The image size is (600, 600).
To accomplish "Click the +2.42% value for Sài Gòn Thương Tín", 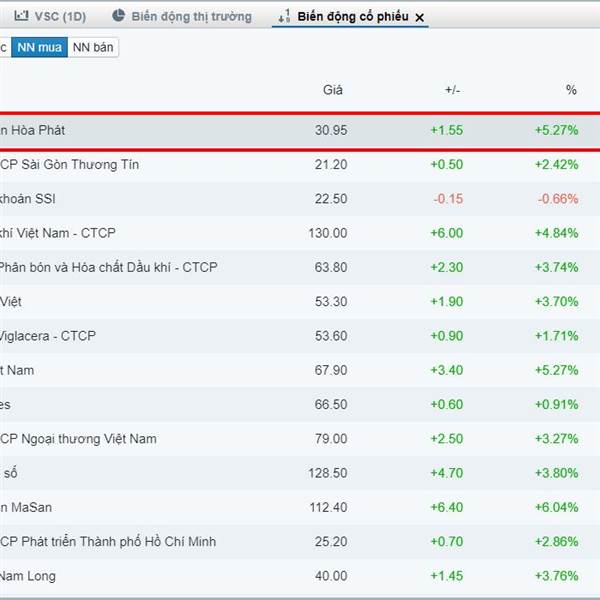I will [x=556, y=165].
